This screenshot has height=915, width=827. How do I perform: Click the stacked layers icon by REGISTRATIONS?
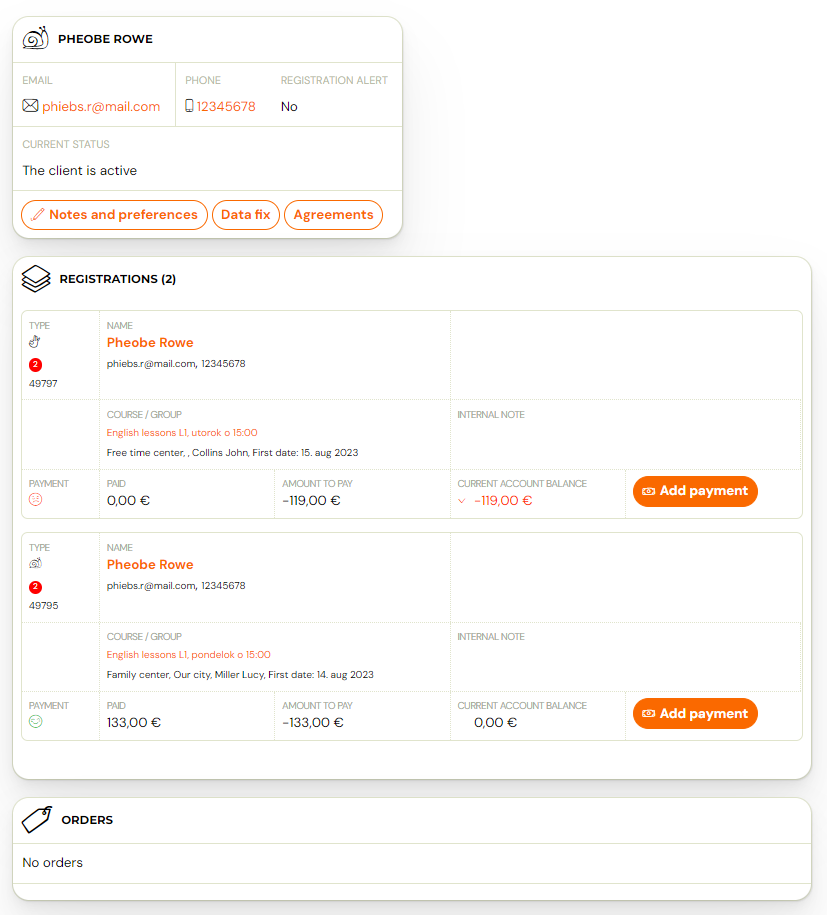click(36, 278)
